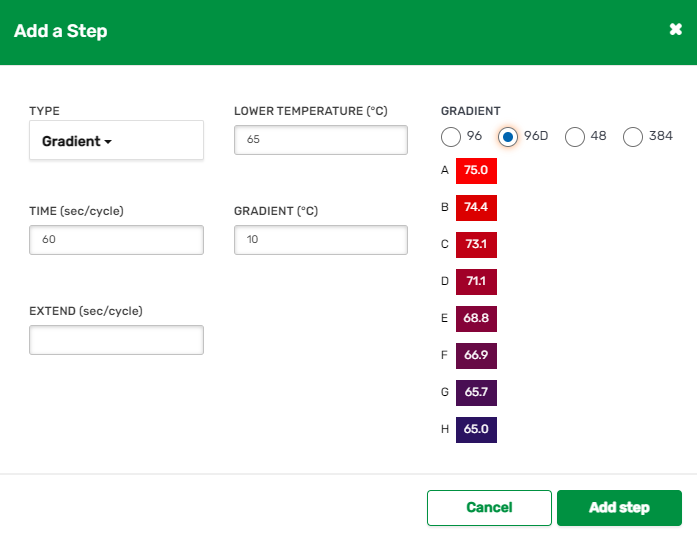Select the 96 gradient radio option
Image resolution: width=697 pixels, height=540 pixels.
pyautogui.click(x=451, y=137)
